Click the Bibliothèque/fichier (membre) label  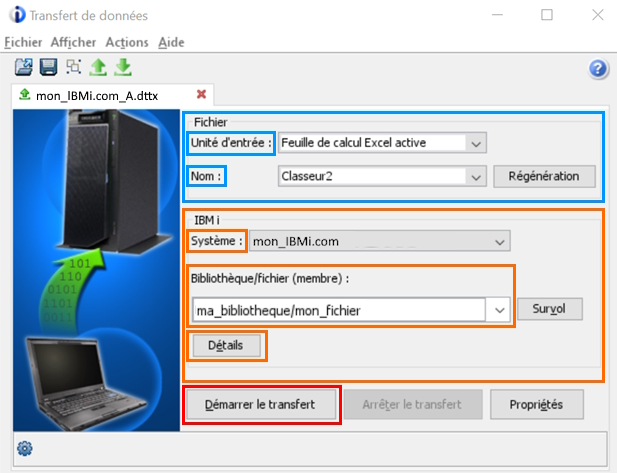tap(270, 279)
